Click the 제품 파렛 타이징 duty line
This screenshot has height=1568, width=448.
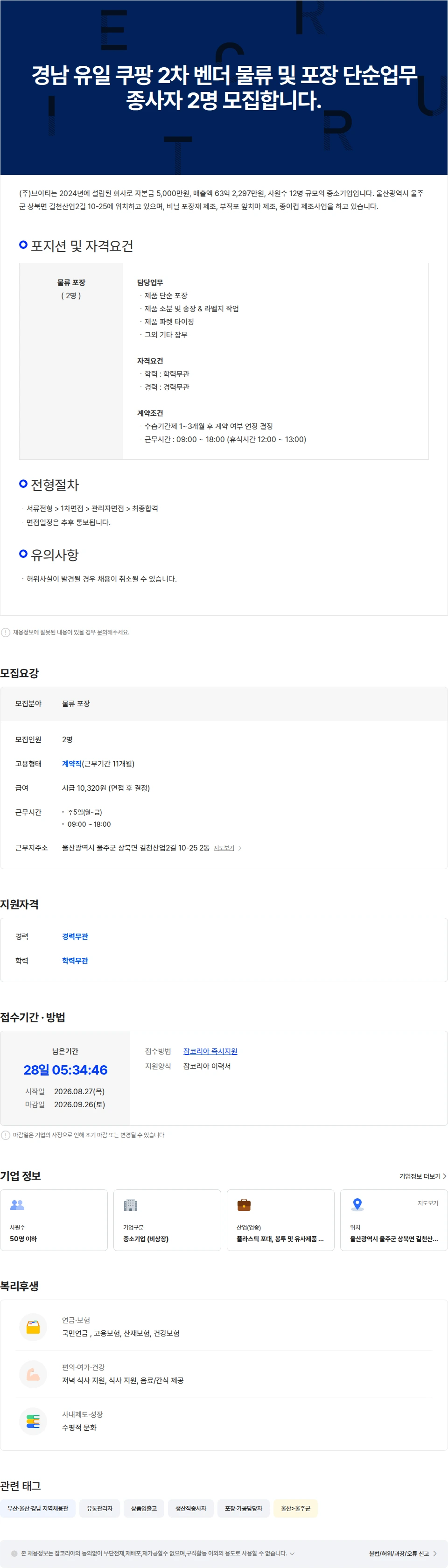coord(169,321)
